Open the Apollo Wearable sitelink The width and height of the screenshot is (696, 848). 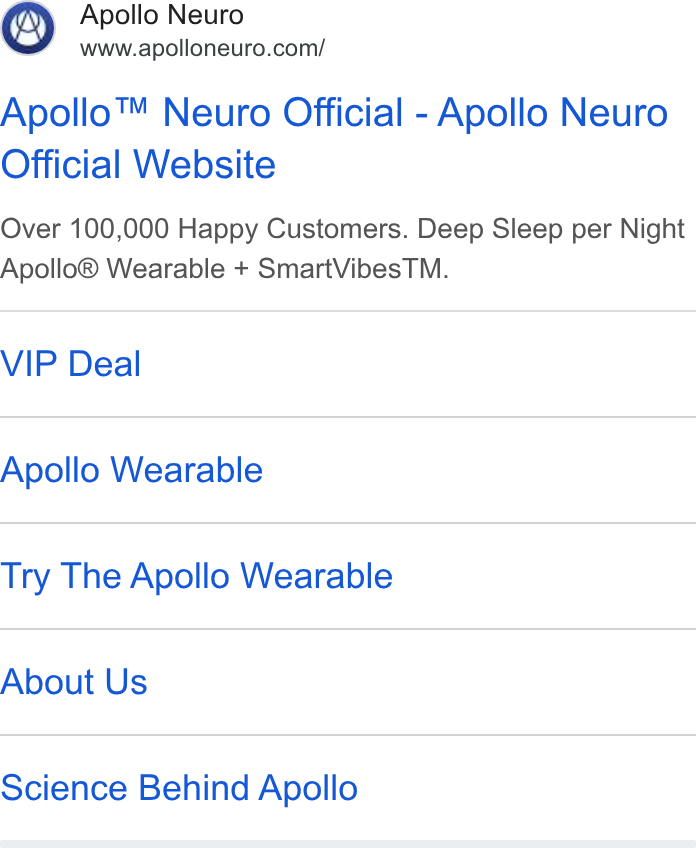[131, 469]
